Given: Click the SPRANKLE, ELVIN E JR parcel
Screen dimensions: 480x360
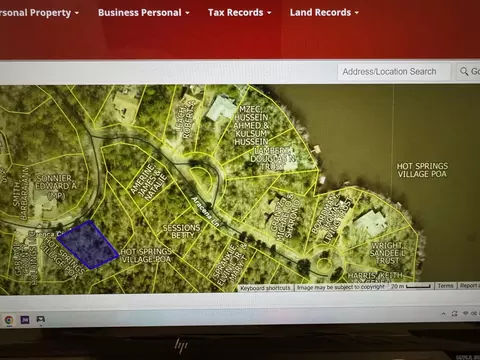Looking at the screenshot, I should point(231,265).
